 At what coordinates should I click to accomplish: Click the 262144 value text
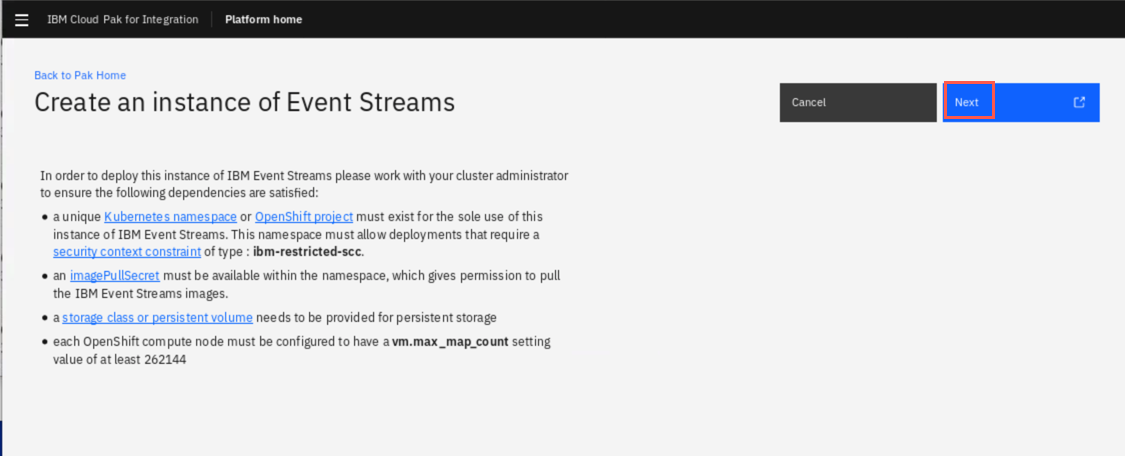(164, 360)
